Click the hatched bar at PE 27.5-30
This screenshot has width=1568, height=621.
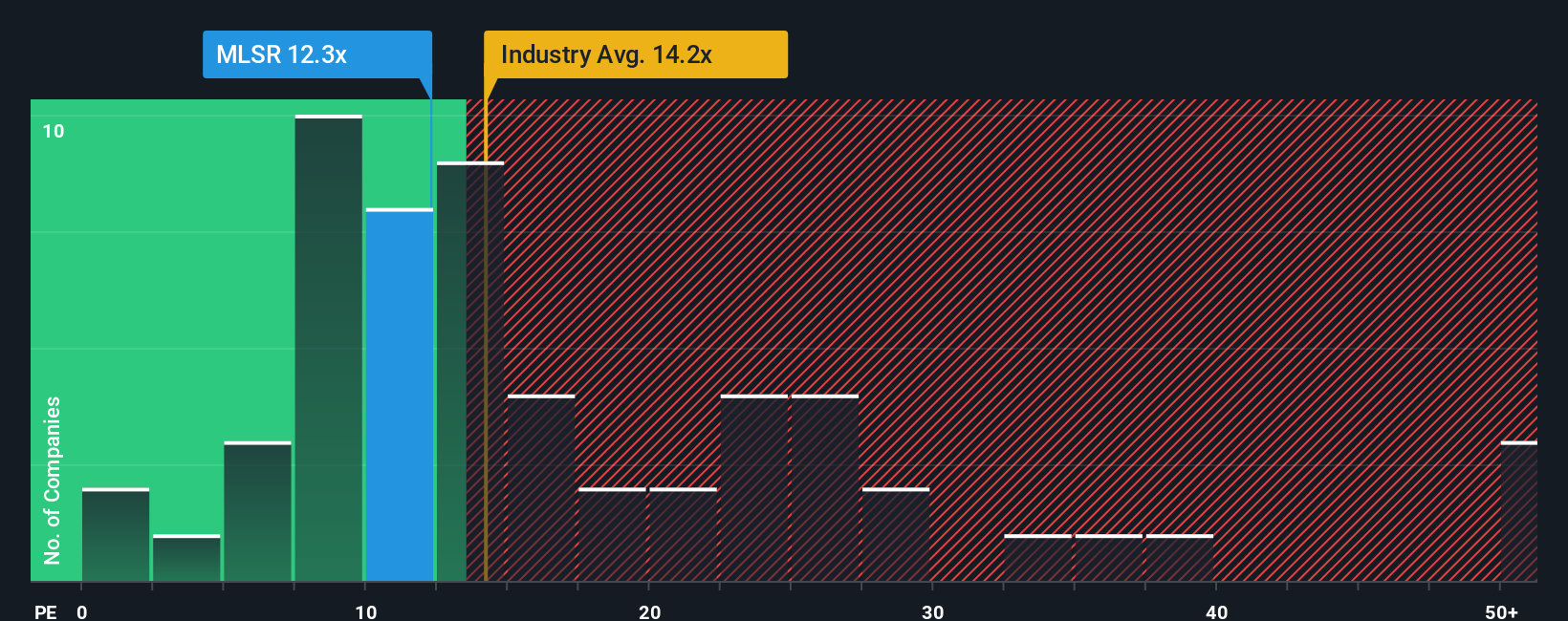(896, 535)
